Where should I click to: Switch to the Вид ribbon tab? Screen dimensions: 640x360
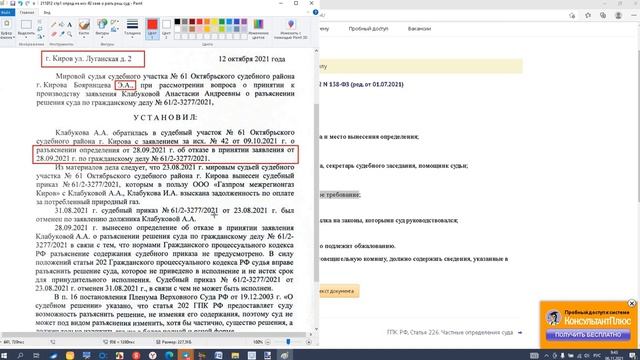47,12
